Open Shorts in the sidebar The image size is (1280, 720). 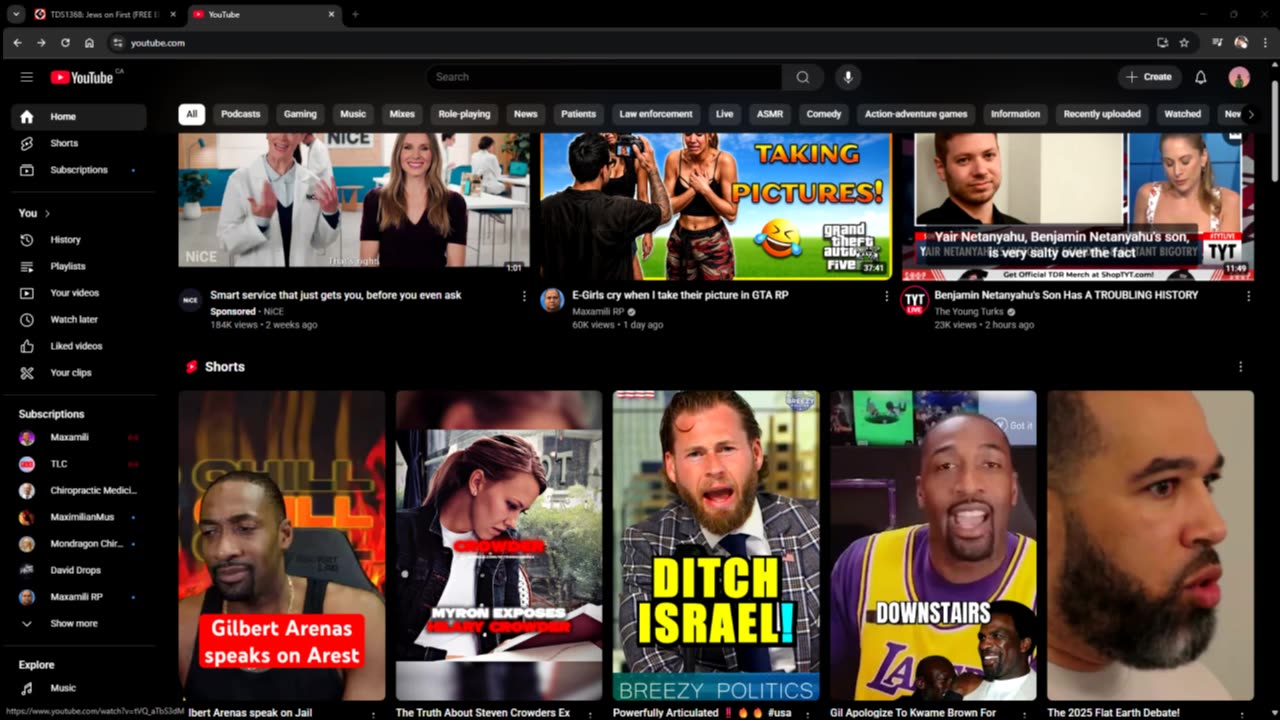(79, 143)
